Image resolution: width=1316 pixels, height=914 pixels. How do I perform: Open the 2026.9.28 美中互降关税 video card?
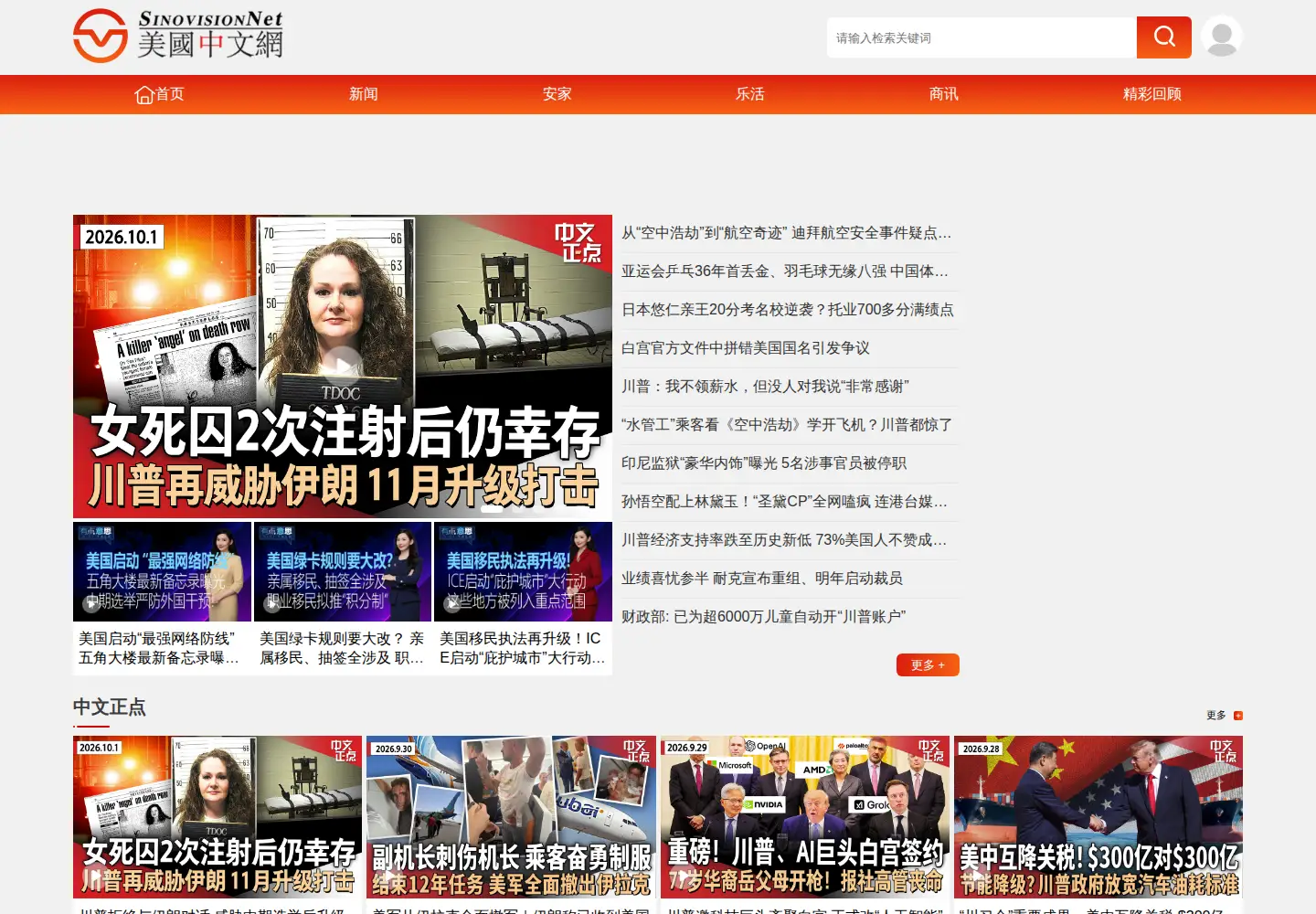[1098, 817]
